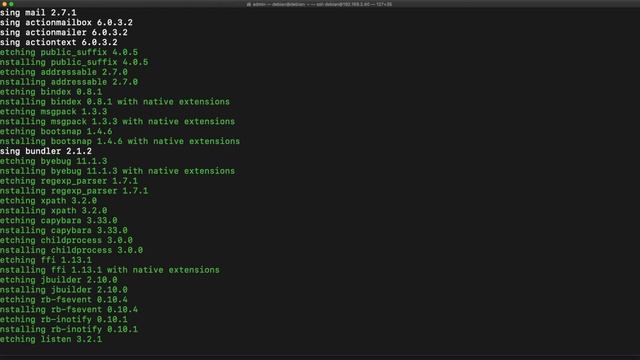Screen dimensions: 640x360
Task: Click the 'etching byebug 11.1.3' line
Action: [x=53, y=161]
